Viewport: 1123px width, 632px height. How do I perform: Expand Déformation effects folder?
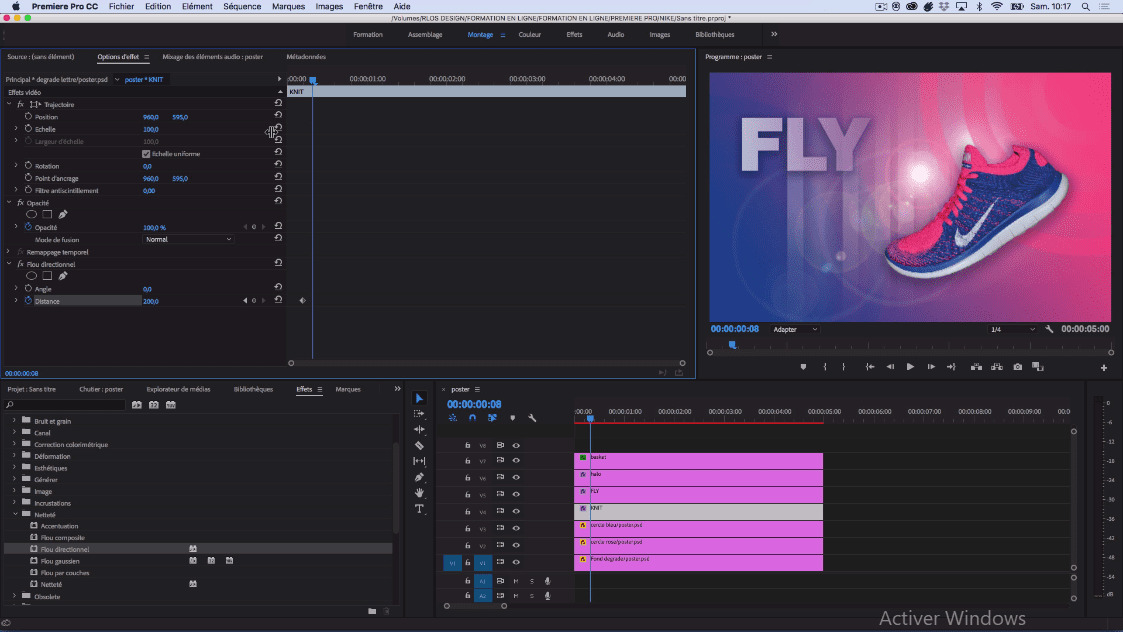tap(15, 456)
